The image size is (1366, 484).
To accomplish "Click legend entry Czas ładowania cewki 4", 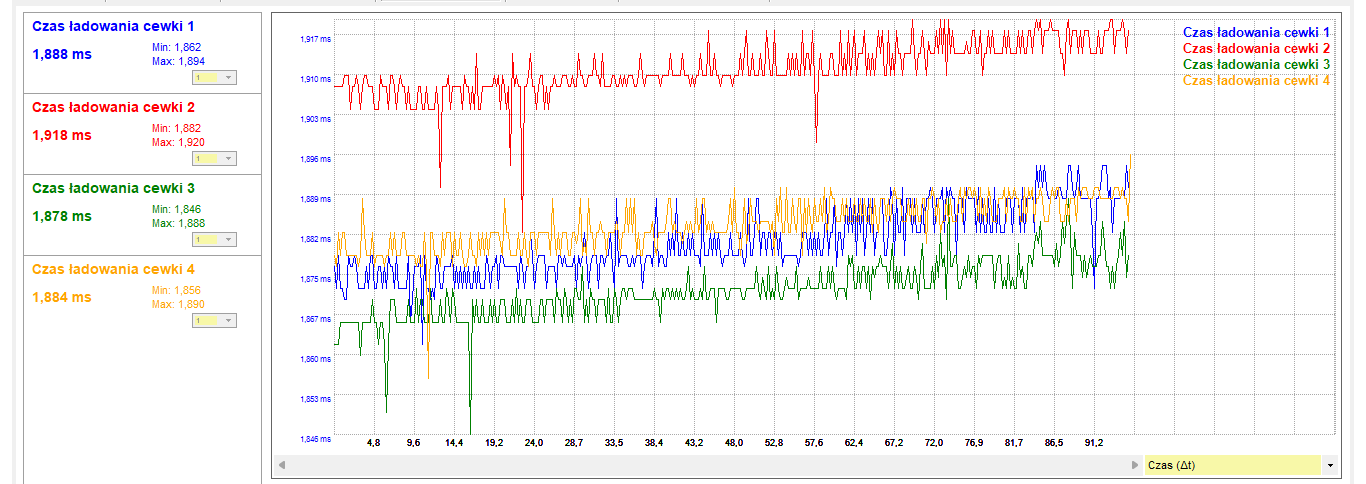I will [1256, 80].
